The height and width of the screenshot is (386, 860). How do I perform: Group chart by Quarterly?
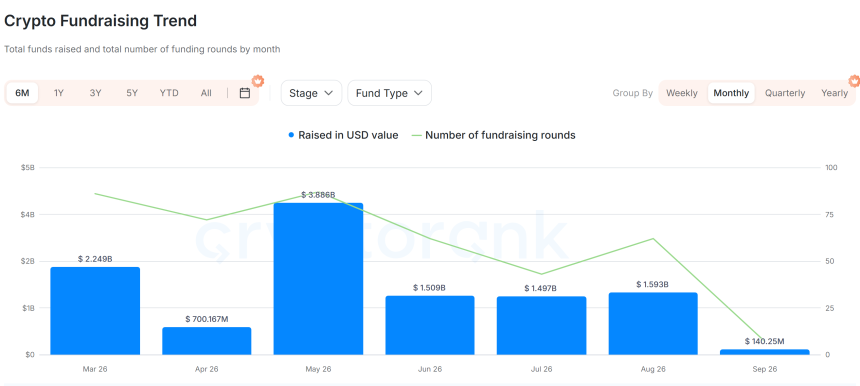[x=785, y=93]
